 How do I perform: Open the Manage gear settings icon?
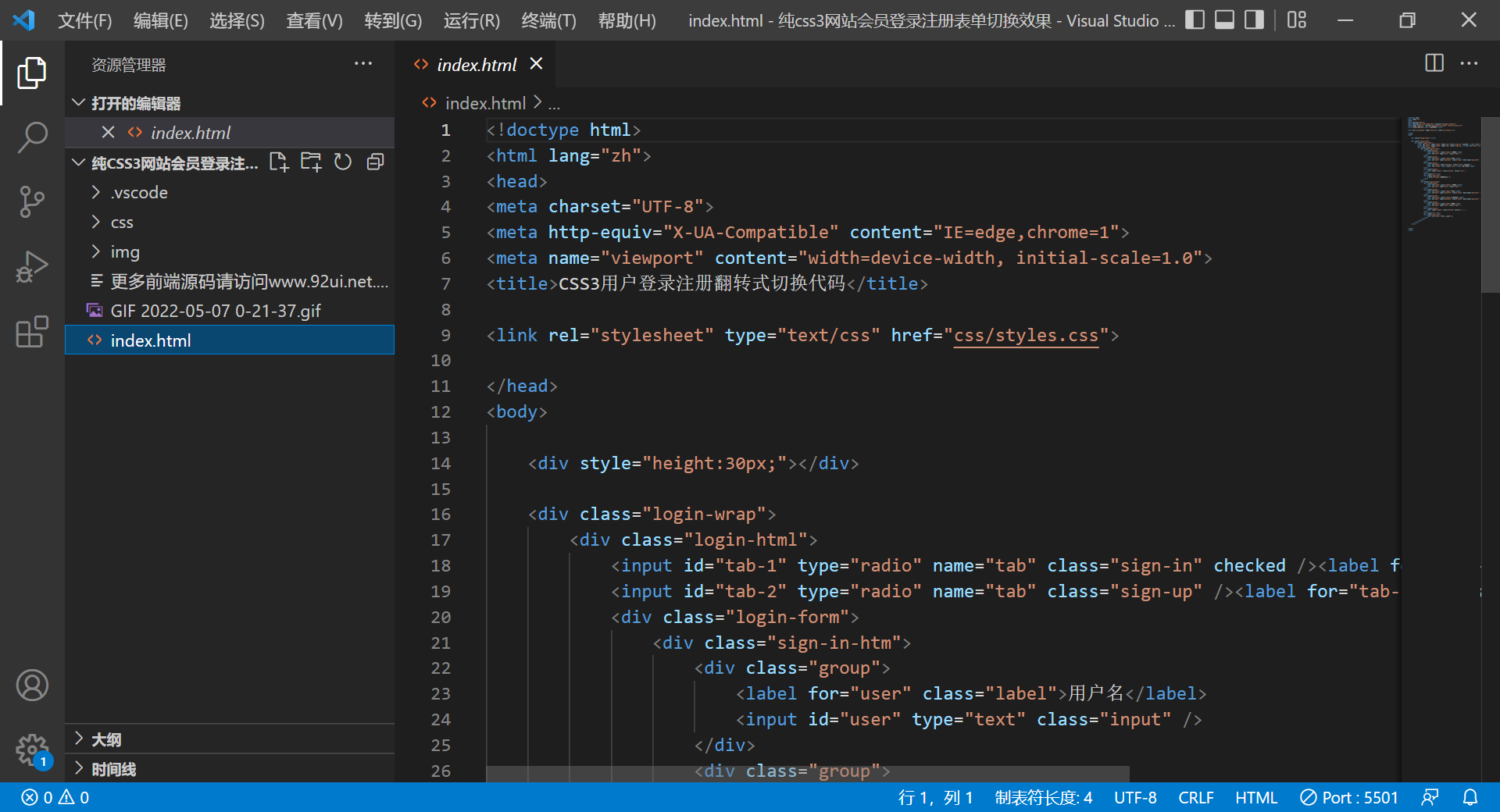[32, 750]
